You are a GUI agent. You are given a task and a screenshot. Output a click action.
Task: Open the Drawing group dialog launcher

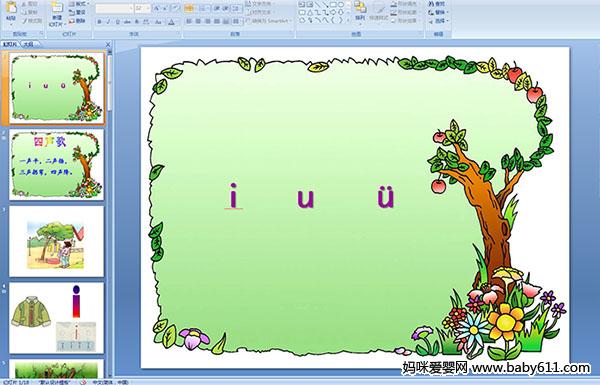point(421,34)
